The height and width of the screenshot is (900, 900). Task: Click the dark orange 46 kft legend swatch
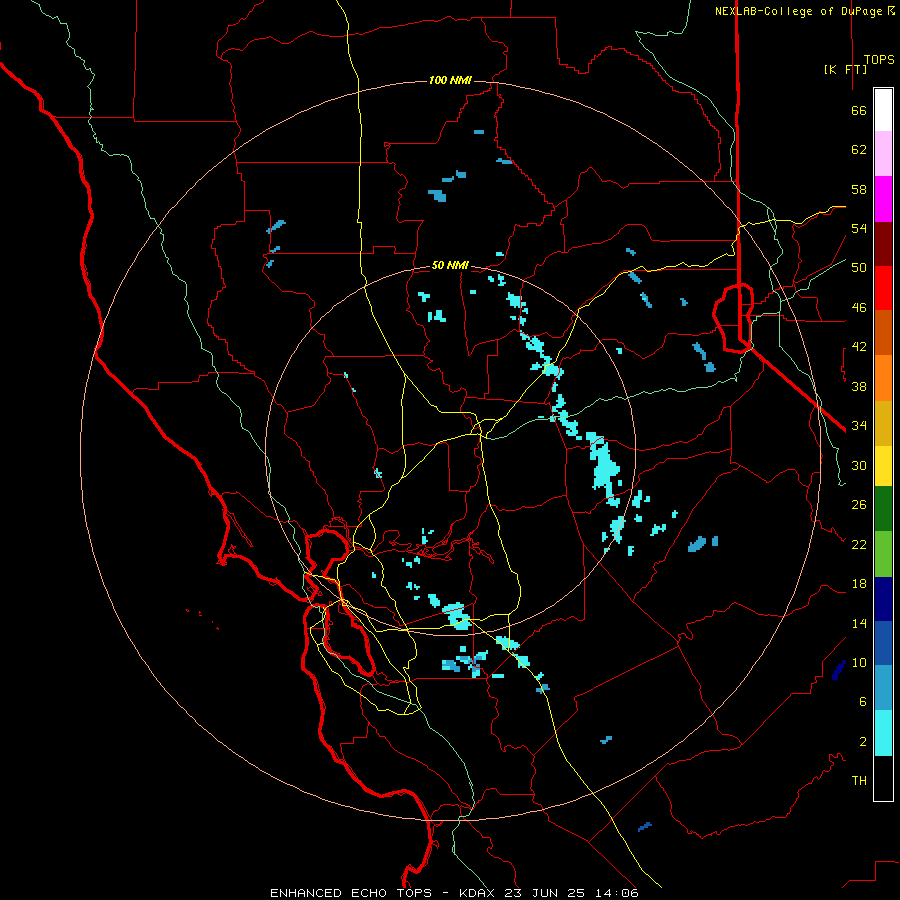[x=883, y=333]
